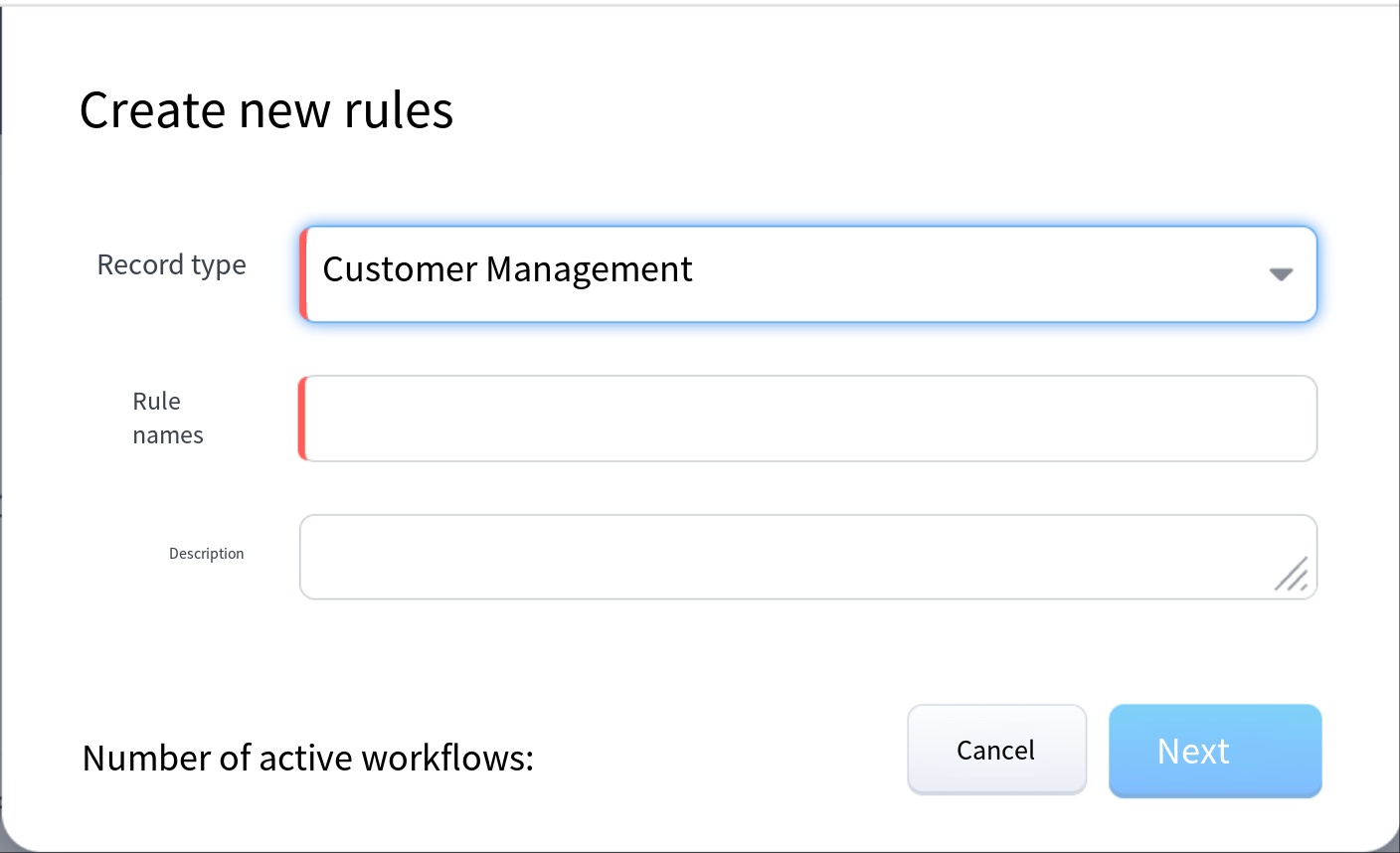Click the dropdown arrow beside Customer Management
This screenshot has height=853, width=1400.
click(x=1281, y=274)
